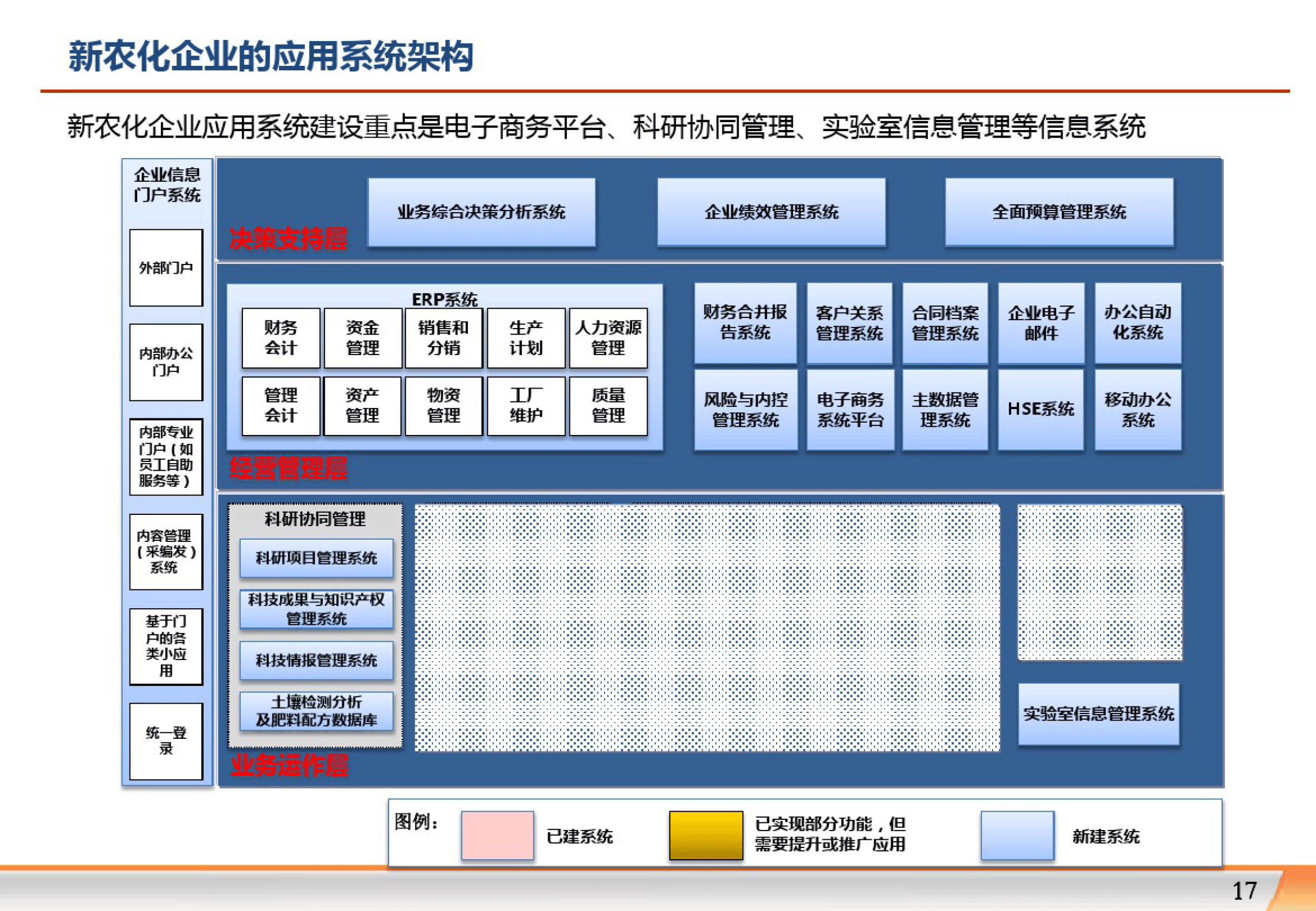This screenshot has width=1316, height=911.
Task: Click the 资产管理 module
Action: [363, 406]
